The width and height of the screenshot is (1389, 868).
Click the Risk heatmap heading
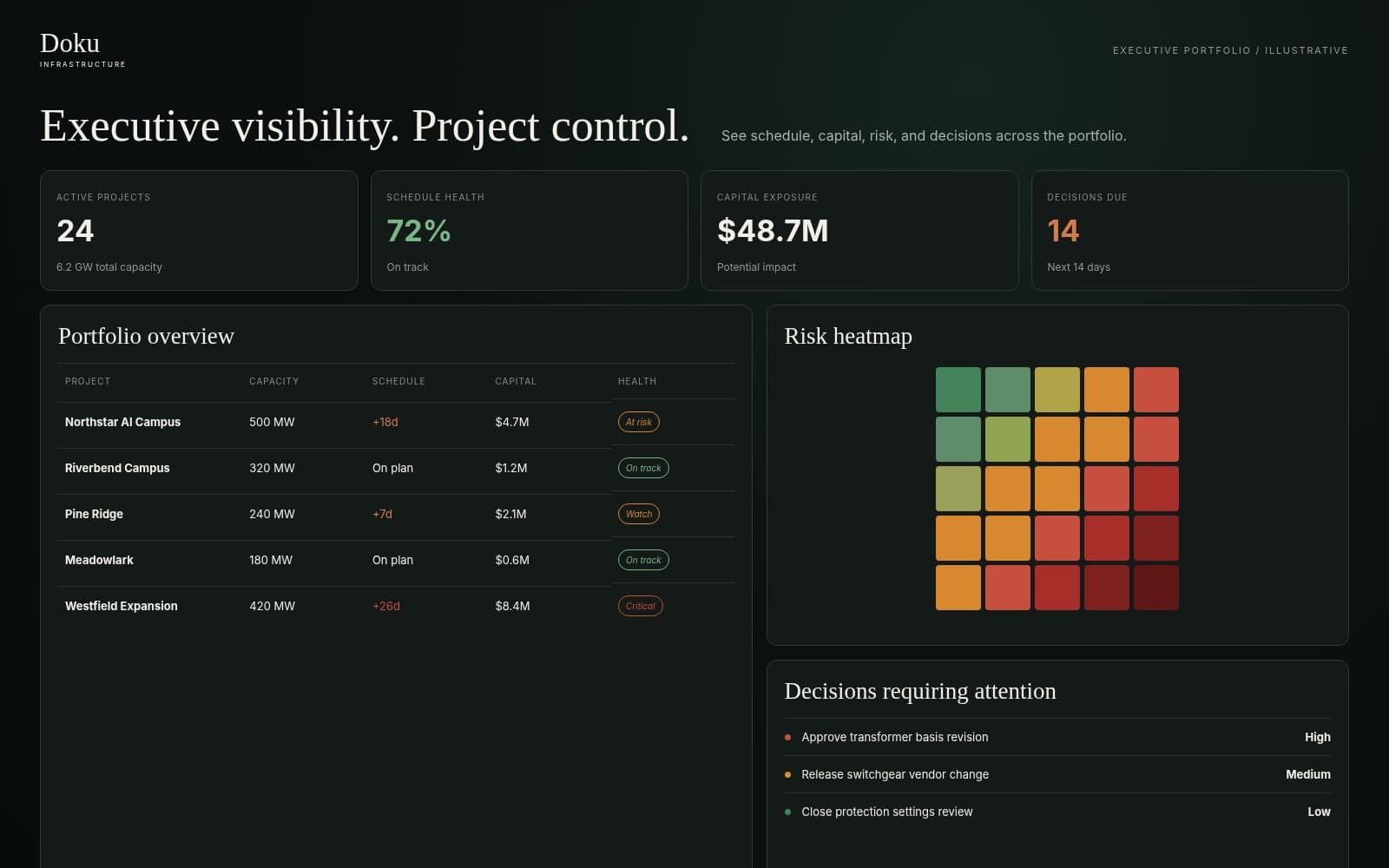tap(848, 336)
